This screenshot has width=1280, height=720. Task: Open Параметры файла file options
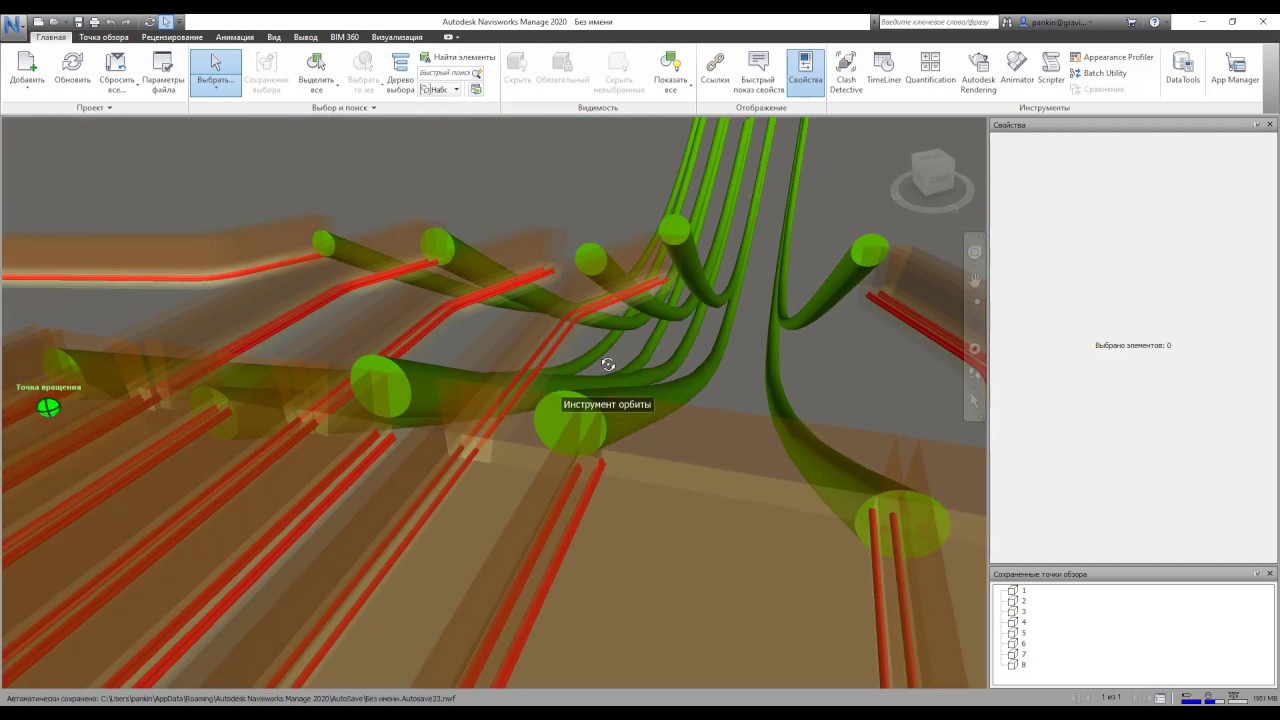coord(163,72)
